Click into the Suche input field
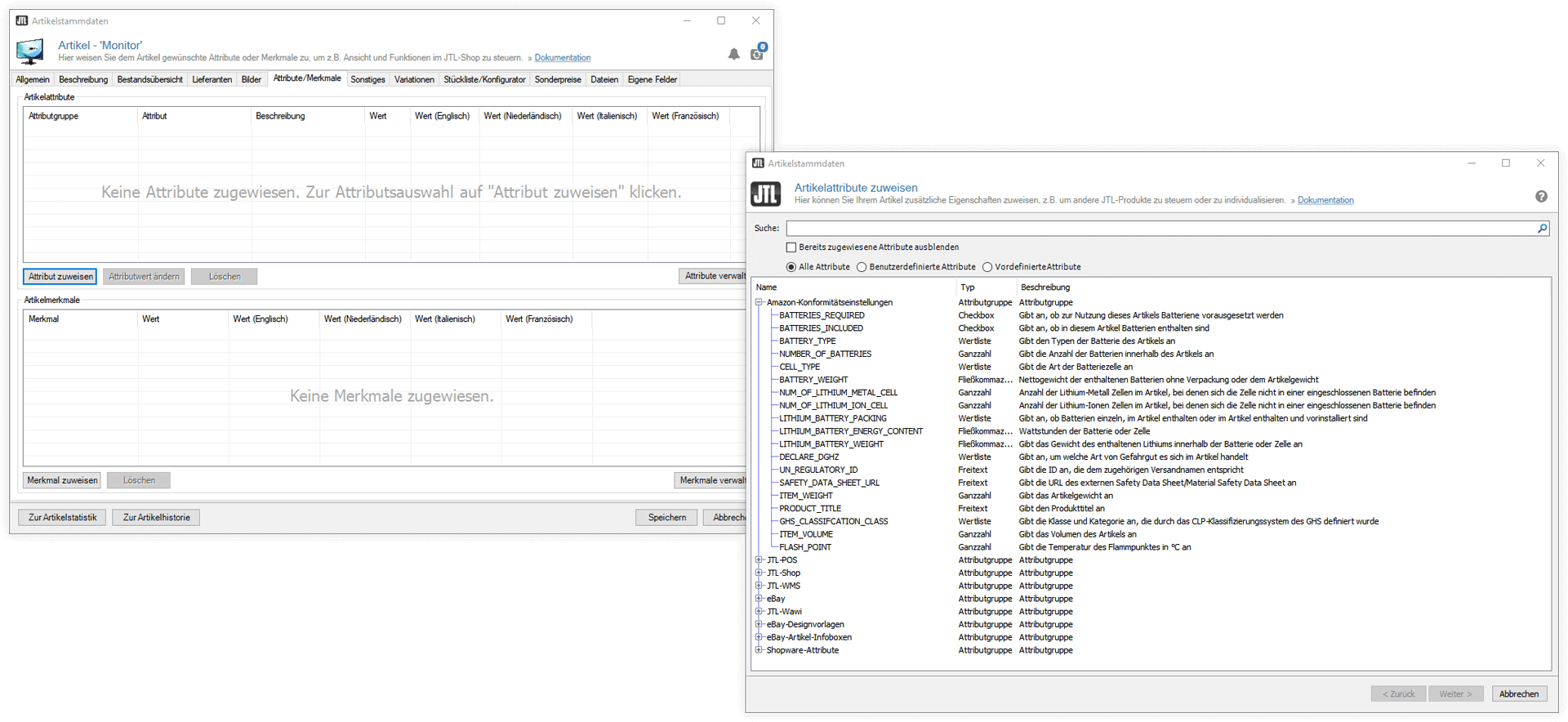 [1160, 229]
